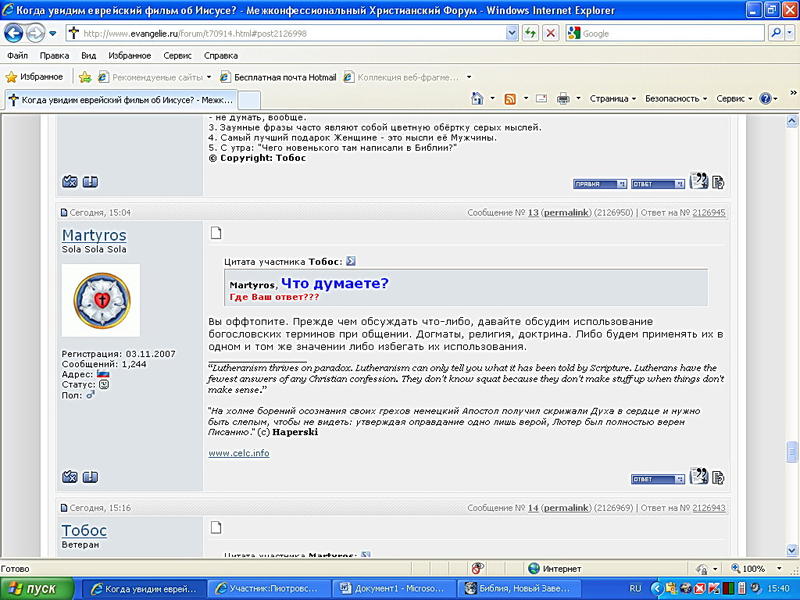Open the Home page icon in toolbar
The height and width of the screenshot is (600, 800).
coord(478,99)
